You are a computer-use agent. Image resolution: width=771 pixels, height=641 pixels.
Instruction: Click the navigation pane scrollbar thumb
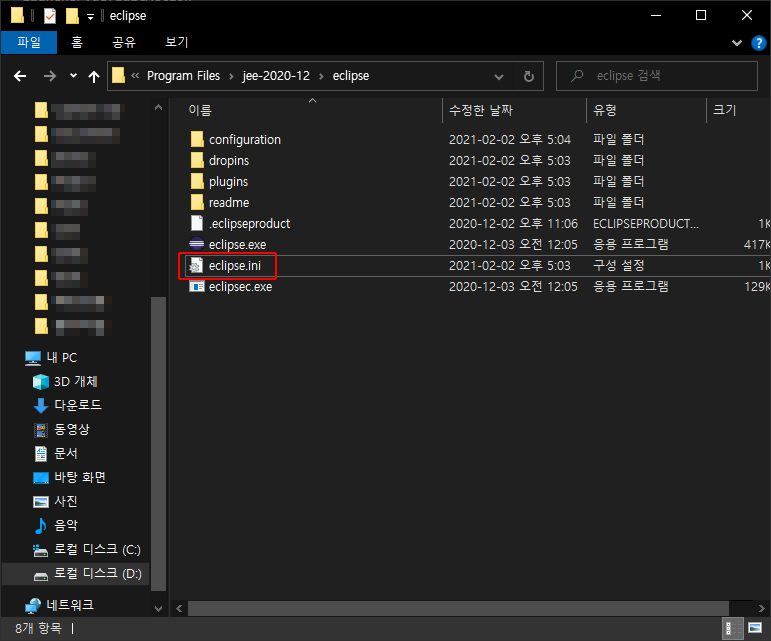point(158,443)
